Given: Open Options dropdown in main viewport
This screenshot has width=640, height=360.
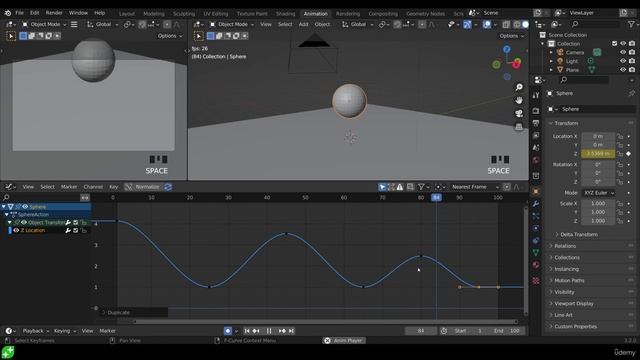Looking at the screenshot, I should point(512,36).
